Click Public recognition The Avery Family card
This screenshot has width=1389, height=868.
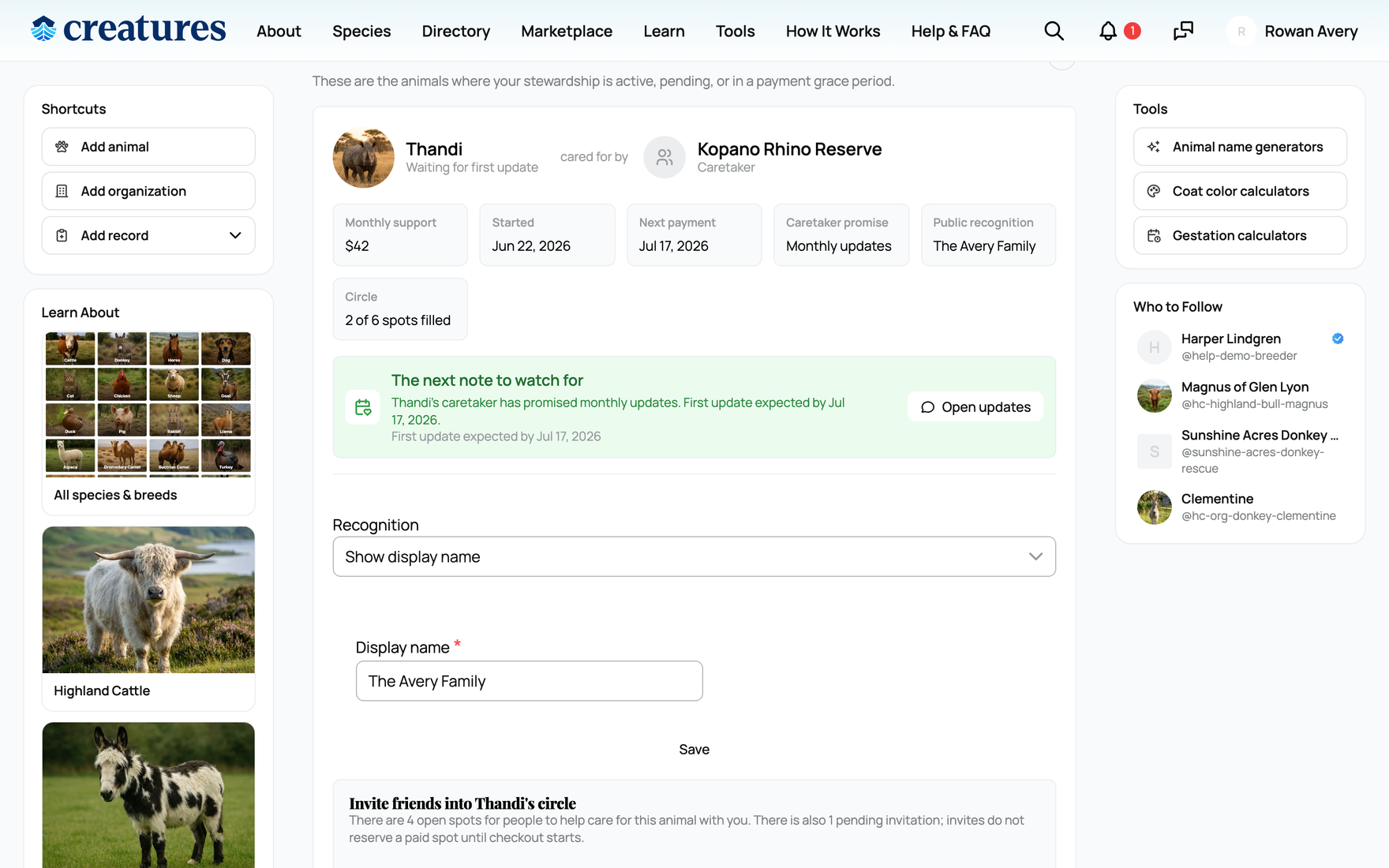(x=988, y=234)
